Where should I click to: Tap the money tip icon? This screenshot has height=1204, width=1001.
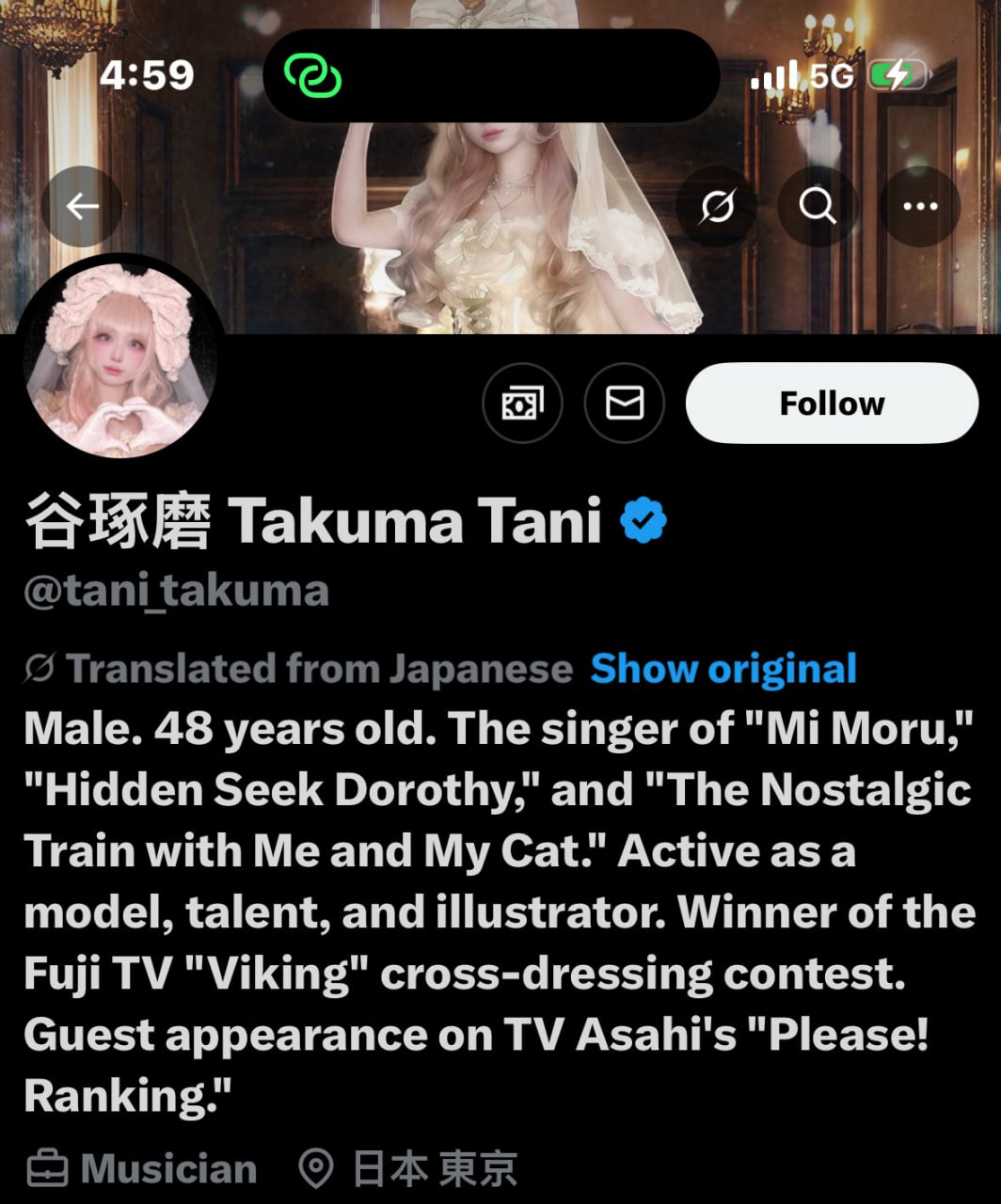tap(522, 404)
